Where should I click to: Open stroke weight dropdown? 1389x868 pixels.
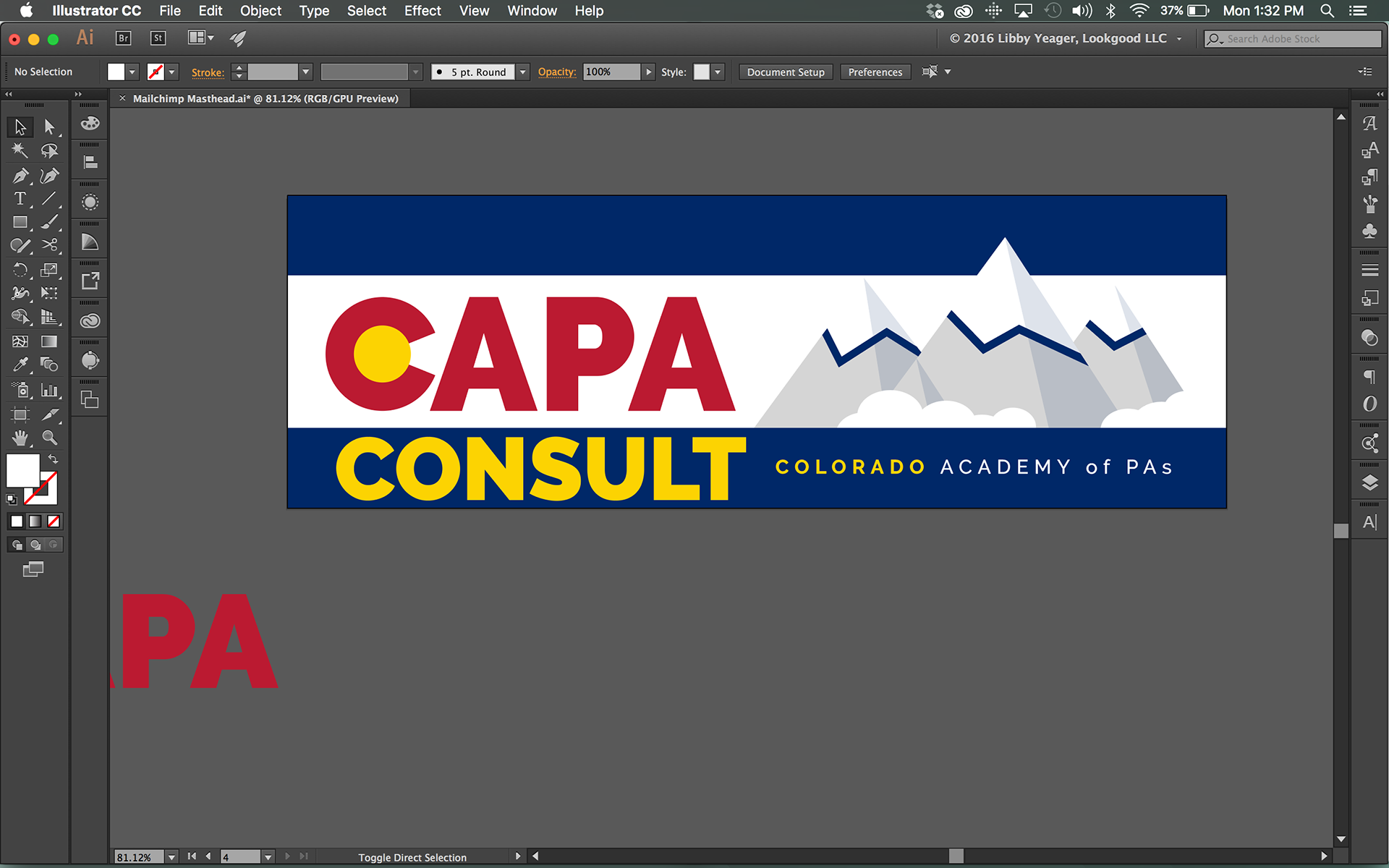(306, 72)
